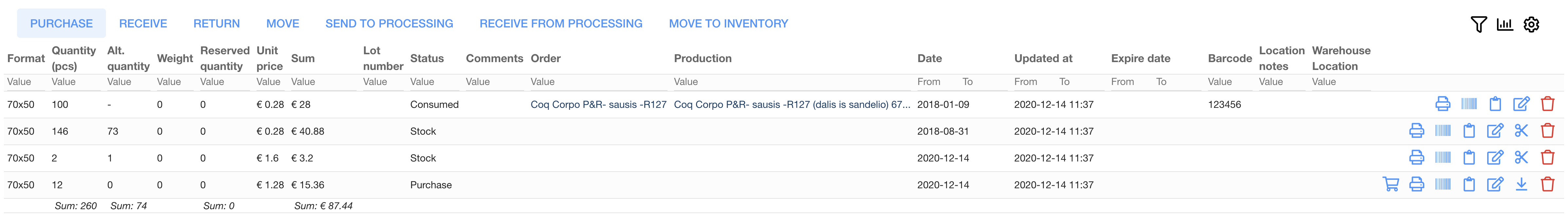
Task: Print the Consumed row via printer icon
Action: pyautogui.click(x=1443, y=104)
